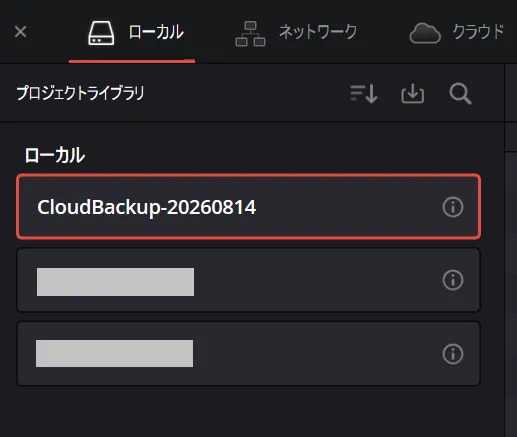
Task: Select the CloudBackup-20260814 library
Action: click(x=248, y=207)
